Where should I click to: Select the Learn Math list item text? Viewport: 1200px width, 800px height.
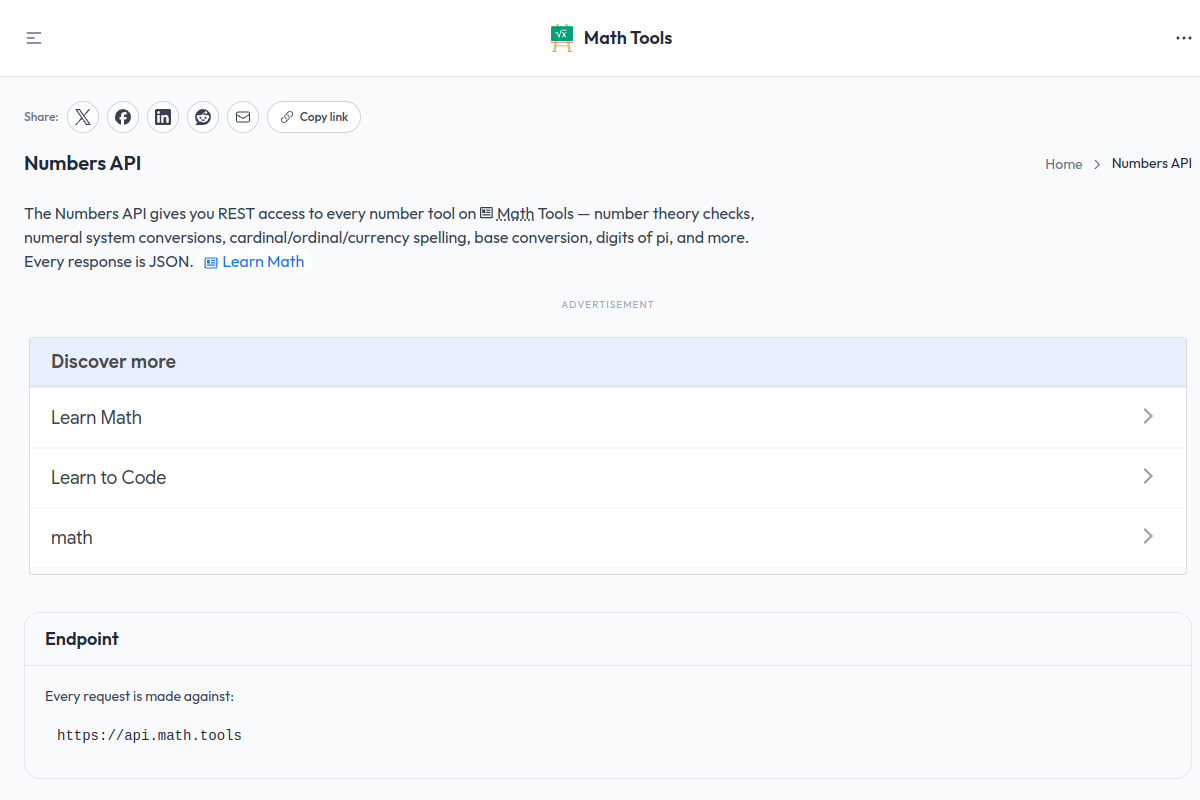click(x=96, y=418)
